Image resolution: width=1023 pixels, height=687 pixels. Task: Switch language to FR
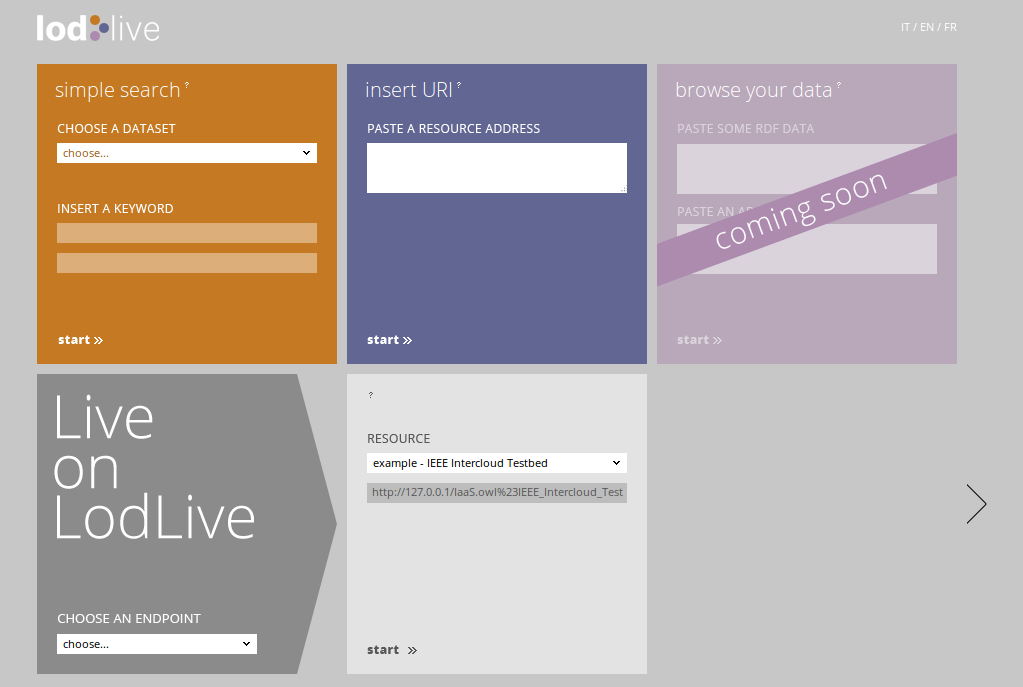click(950, 27)
